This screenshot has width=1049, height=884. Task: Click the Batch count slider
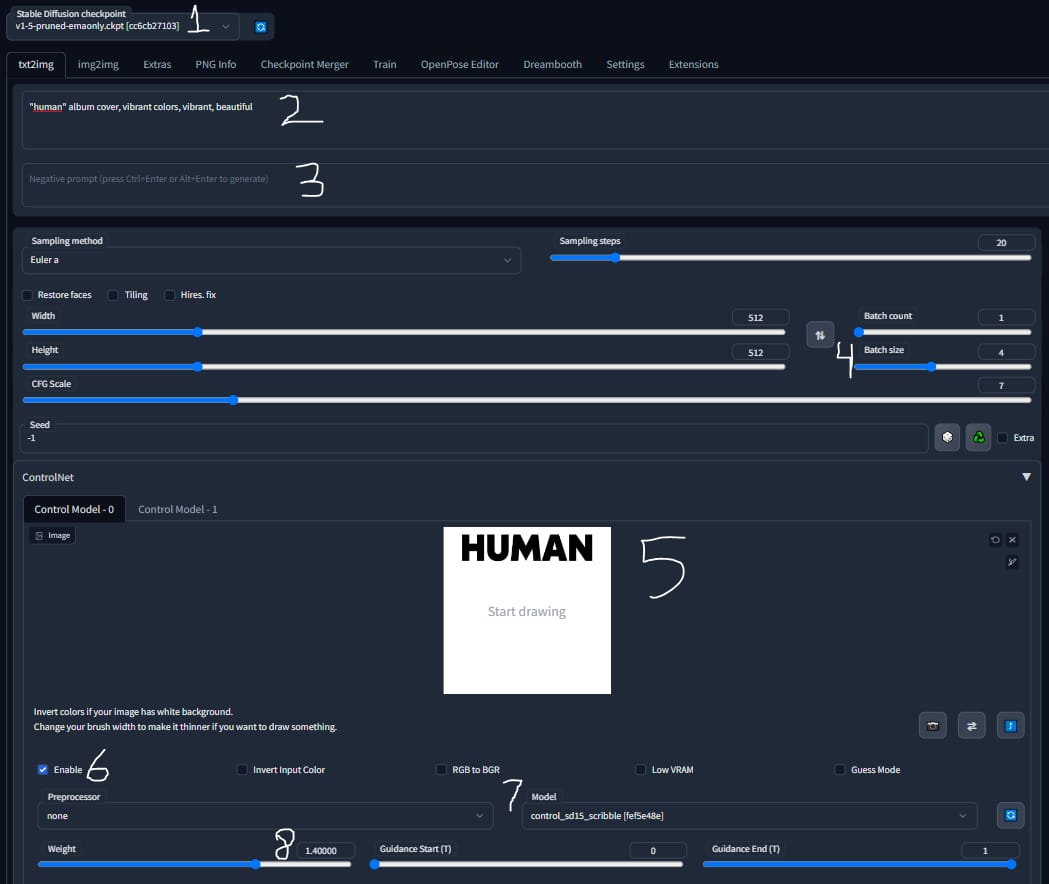coord(943,332)
